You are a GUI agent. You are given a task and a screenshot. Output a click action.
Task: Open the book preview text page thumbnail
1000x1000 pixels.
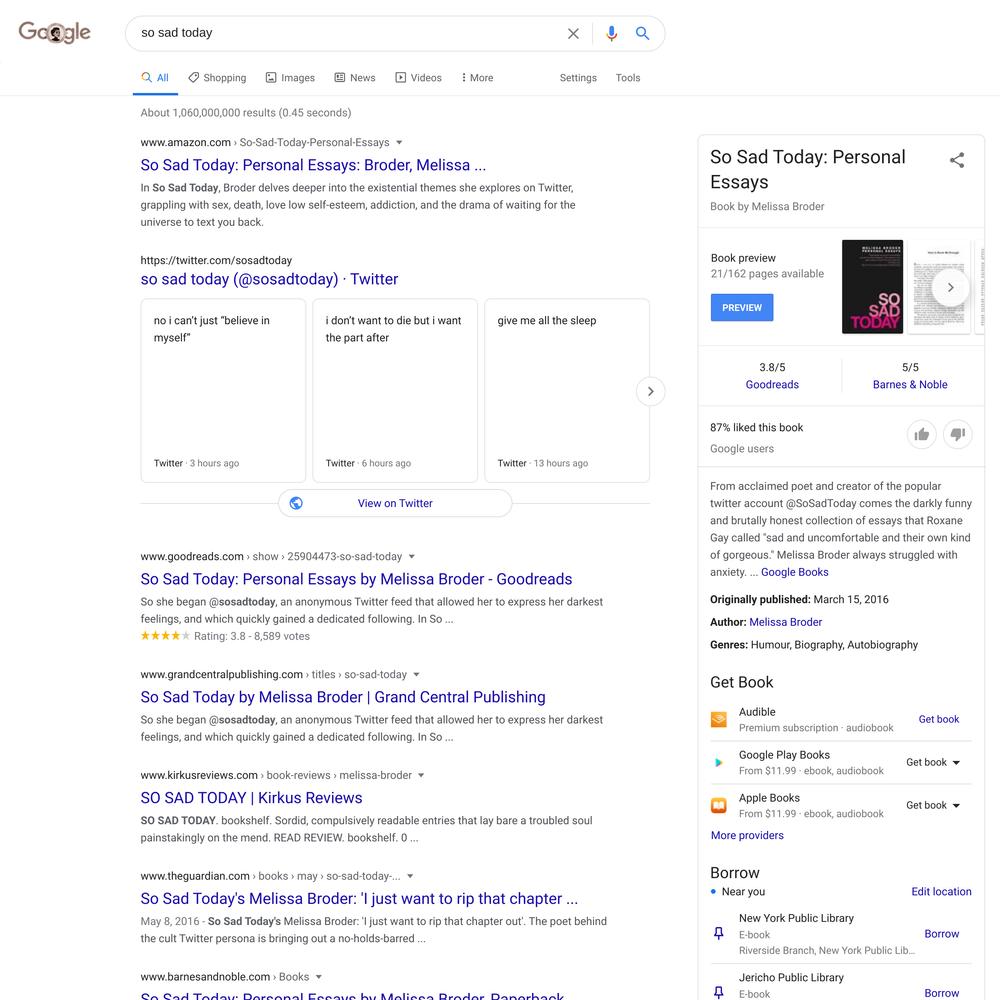point(939,287)
